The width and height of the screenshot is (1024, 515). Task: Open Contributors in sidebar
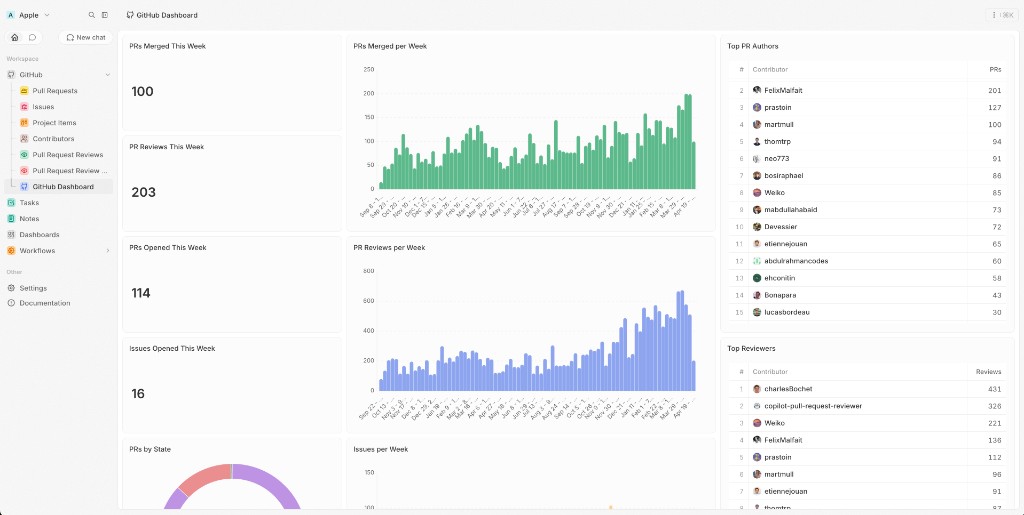pos(54,139)
